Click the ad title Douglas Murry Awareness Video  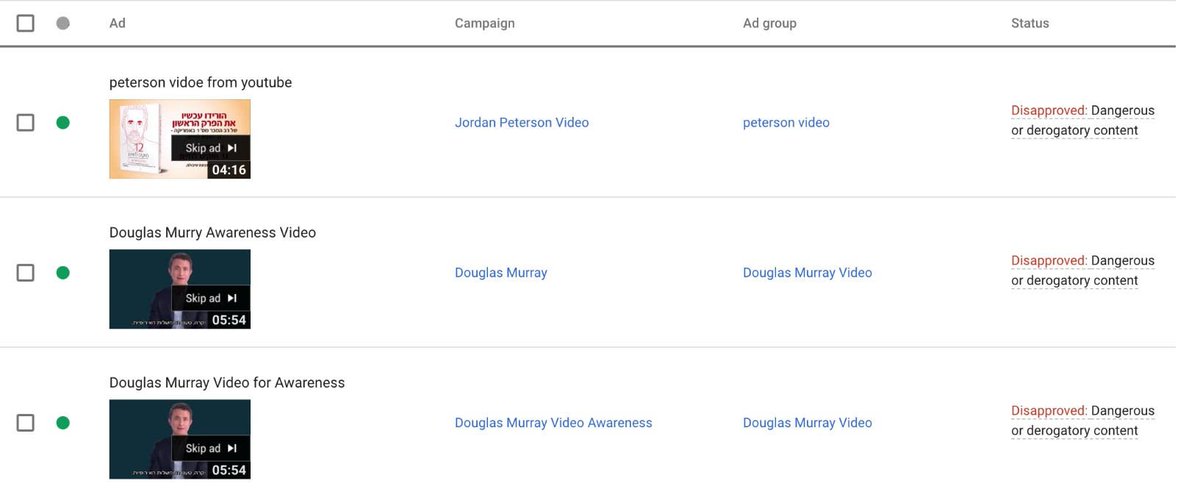click(x=213, y=233)
